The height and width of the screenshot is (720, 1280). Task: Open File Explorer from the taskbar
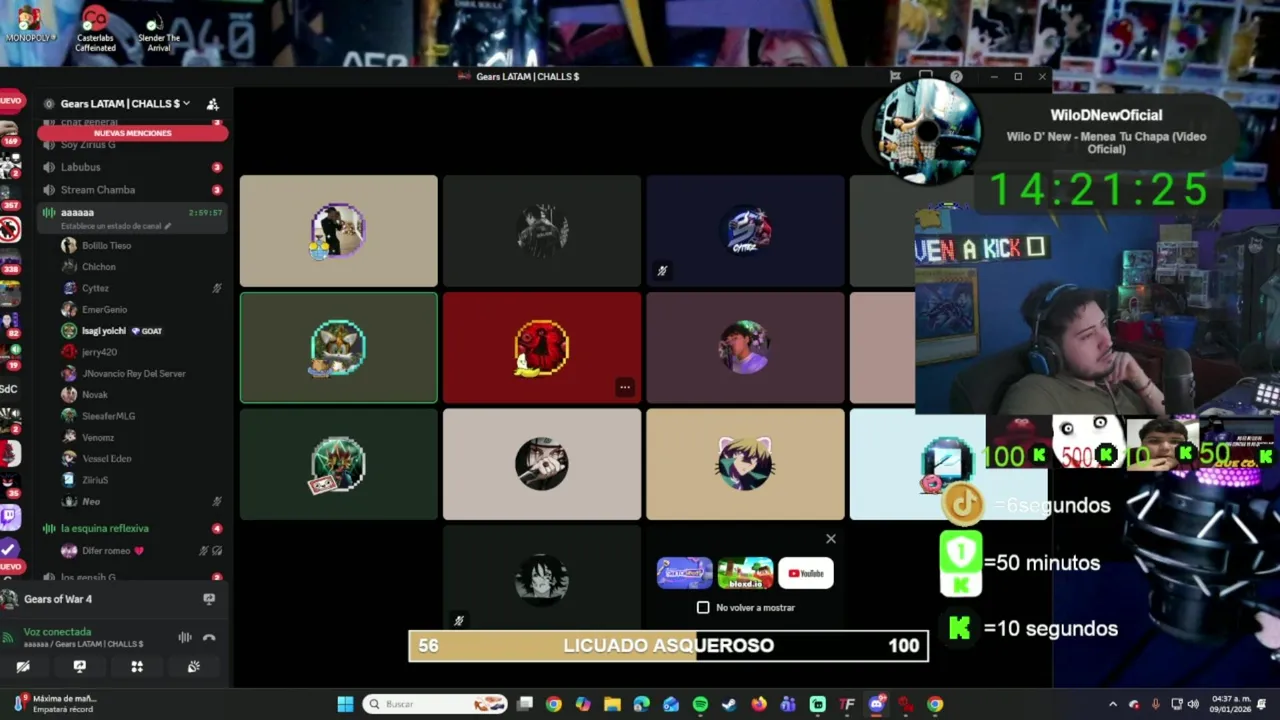[612, 704]
